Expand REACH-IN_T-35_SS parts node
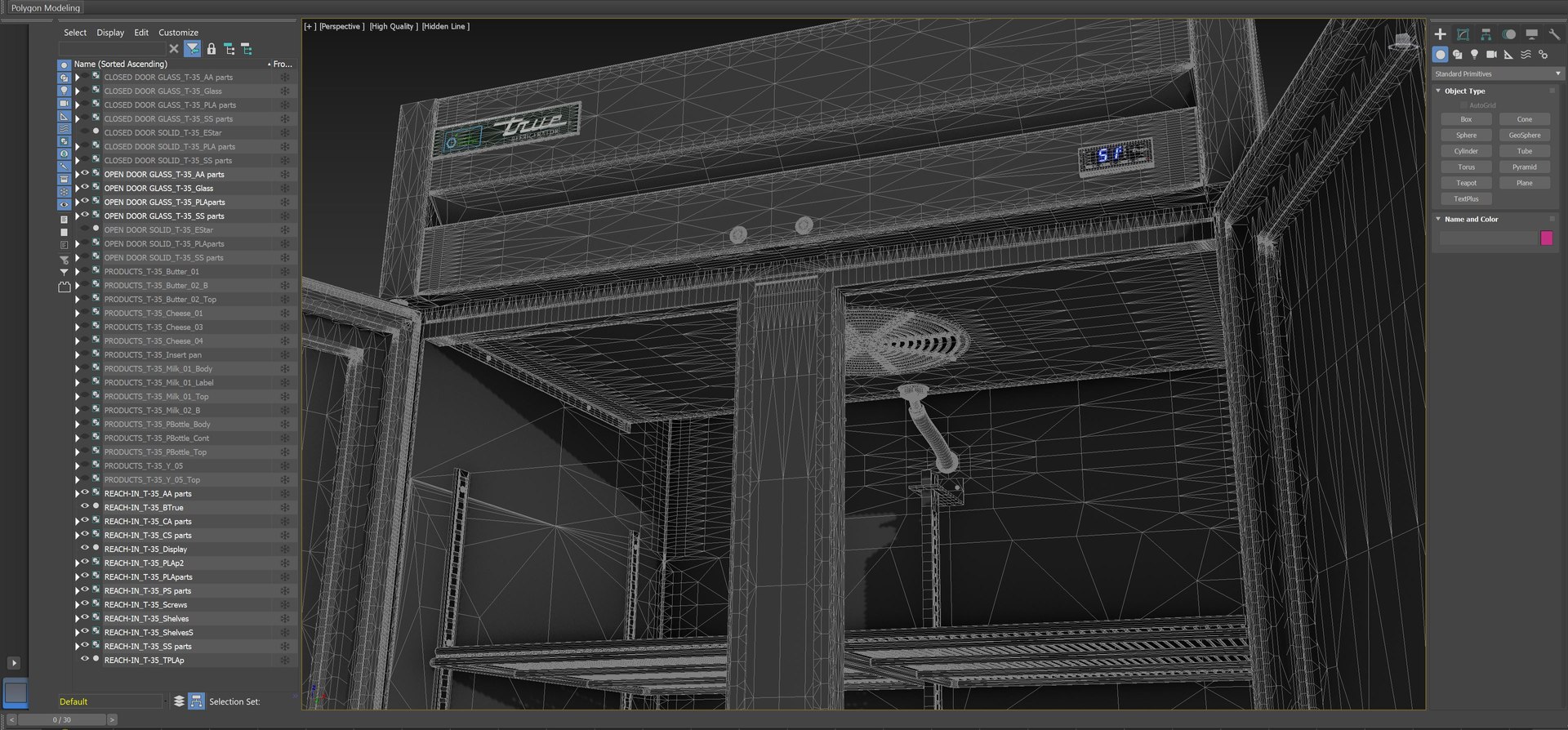1568x730 pixels. click(78, 646)
